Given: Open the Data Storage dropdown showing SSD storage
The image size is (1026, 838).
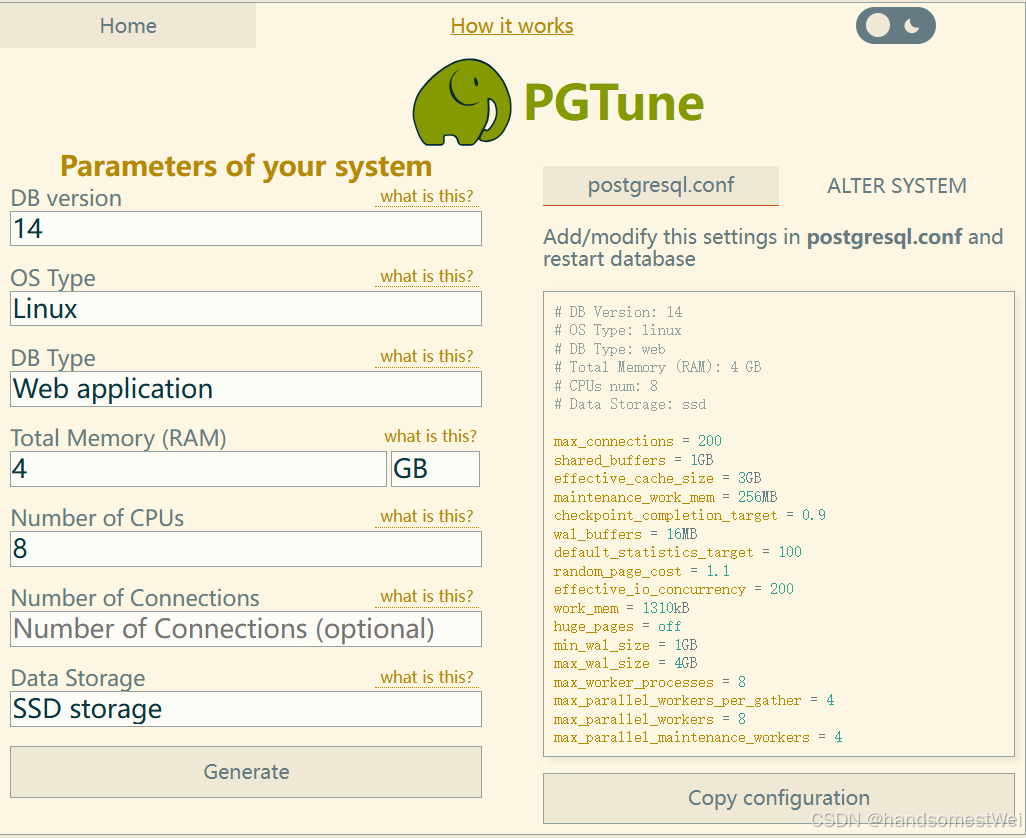Looking at the screenshot, I should click(246, 709).
